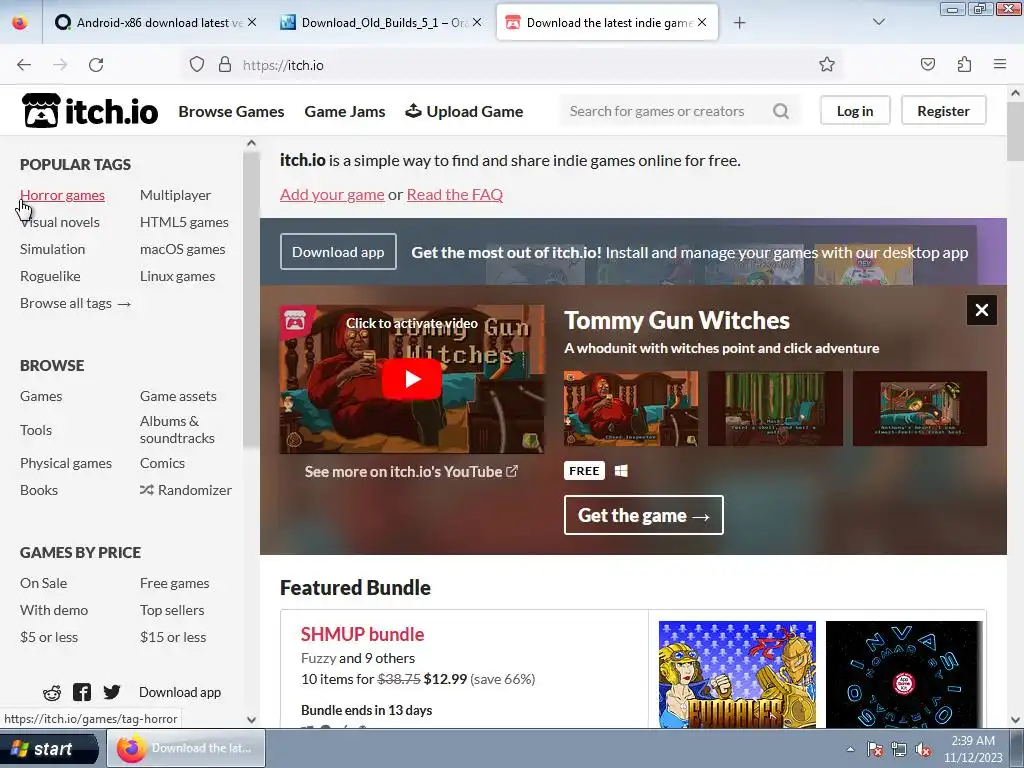
Task: Click the Read the FAQ link
Action: (x=455, y=195)
